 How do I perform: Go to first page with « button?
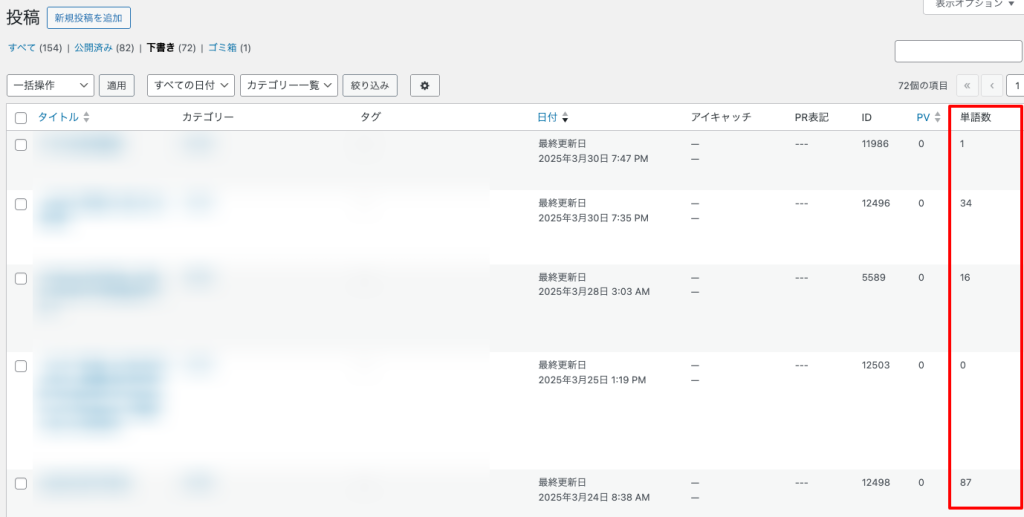pyautogui.click(x=967, y=86)
